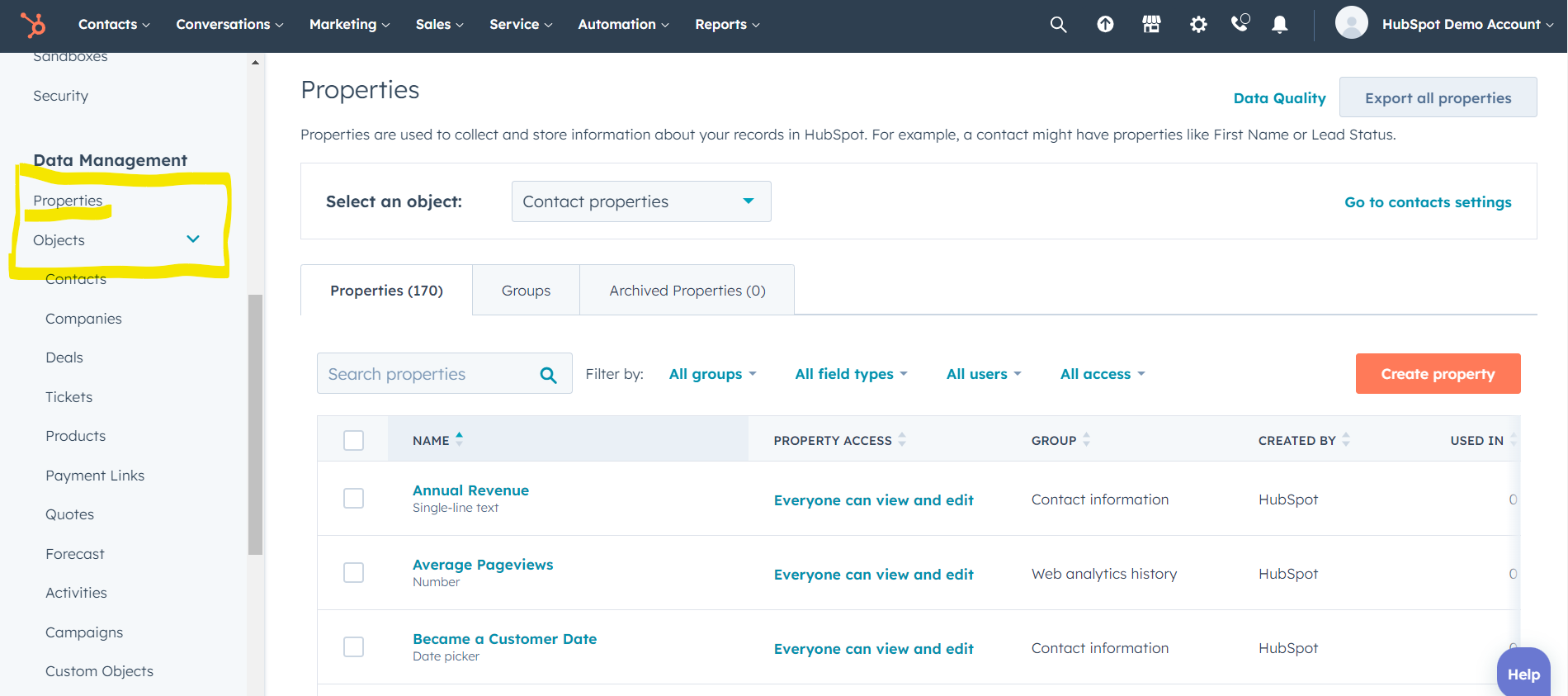Screen dimensions: 1568x696
Task: Open Custom Objects in sidebar
Action: pyautogui.click(x=99, y=671)
